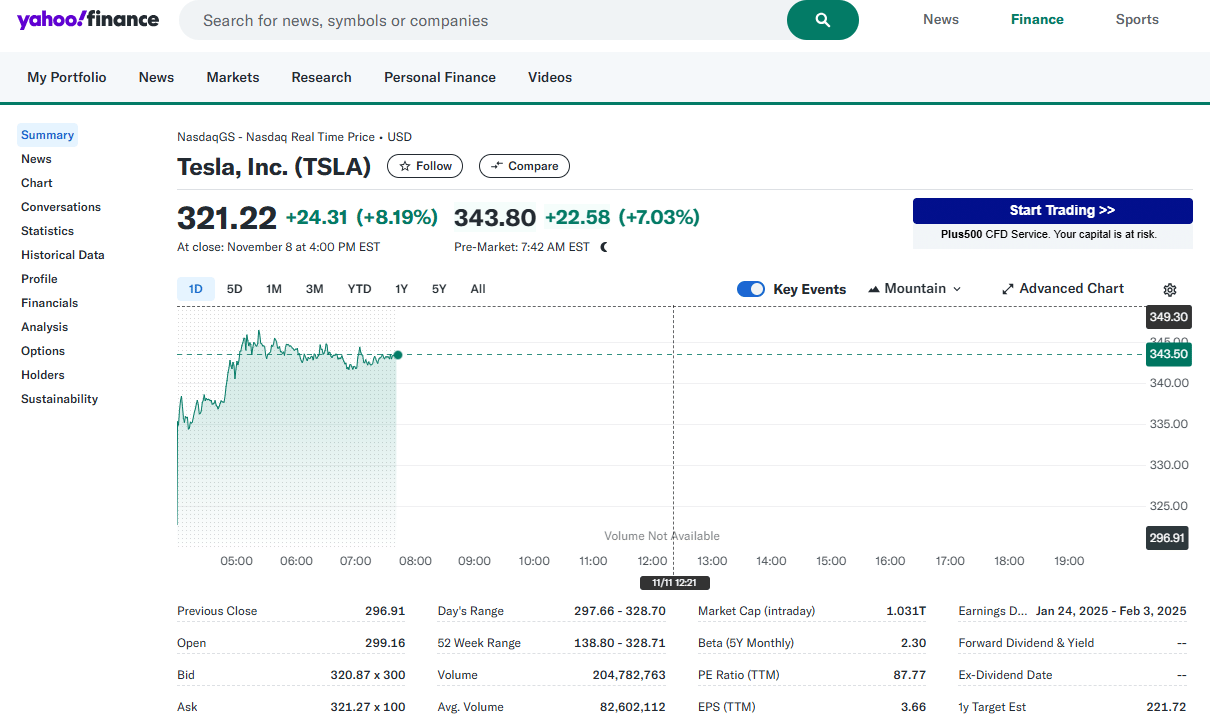
Task: Open News in the left sidebar
Action: [x=36, y=159]
